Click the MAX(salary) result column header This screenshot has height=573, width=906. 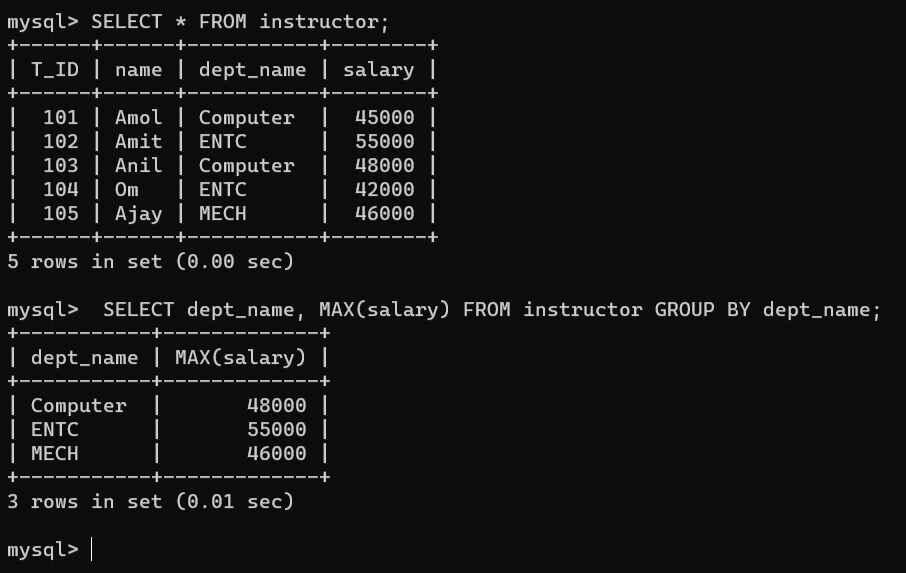pos(240,358)
